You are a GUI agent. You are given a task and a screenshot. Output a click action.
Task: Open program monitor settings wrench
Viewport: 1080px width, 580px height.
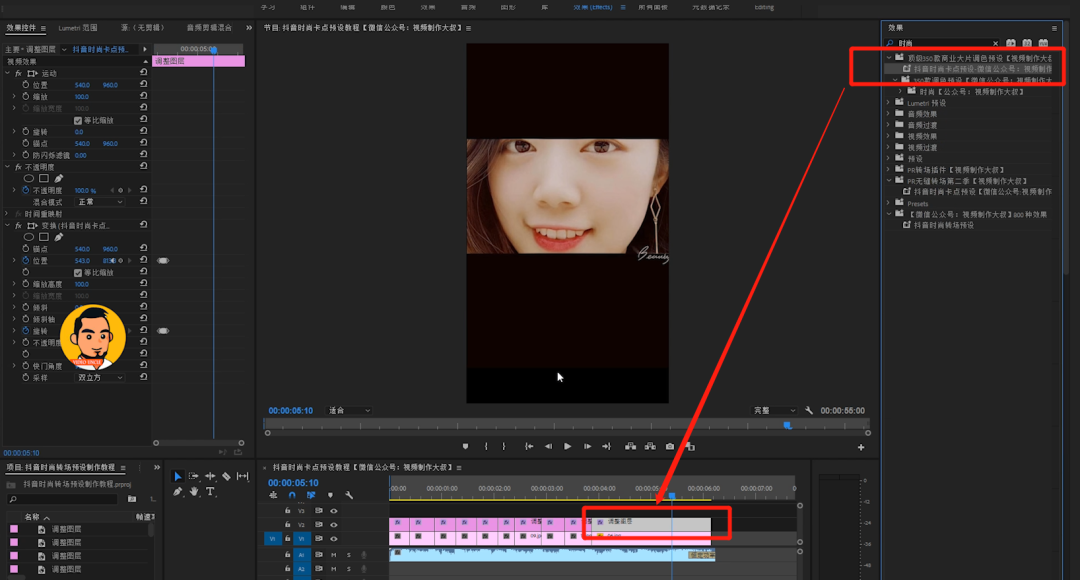[x=809, y=411]
